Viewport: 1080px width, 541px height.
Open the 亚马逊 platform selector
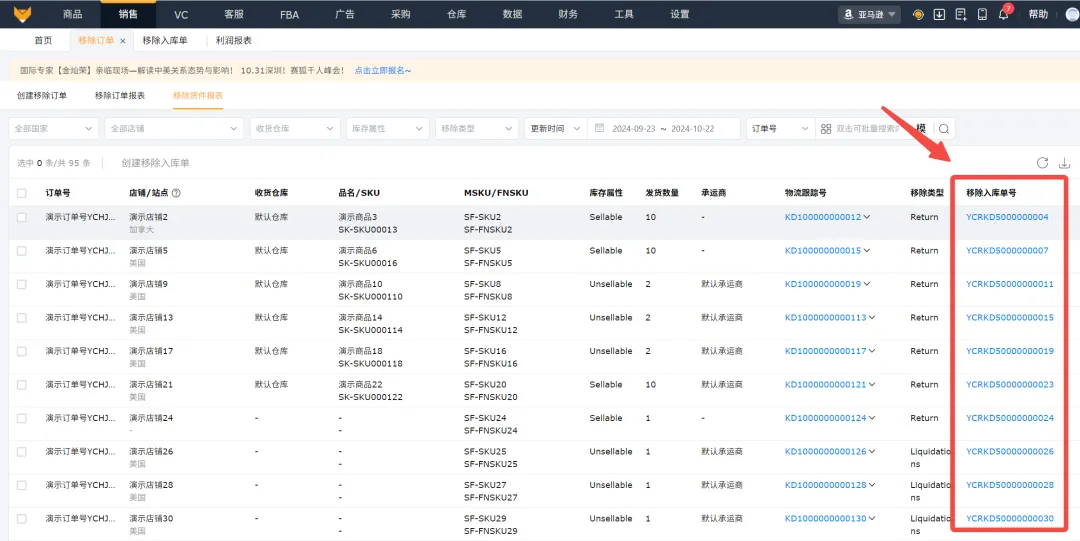click(868, 14)
